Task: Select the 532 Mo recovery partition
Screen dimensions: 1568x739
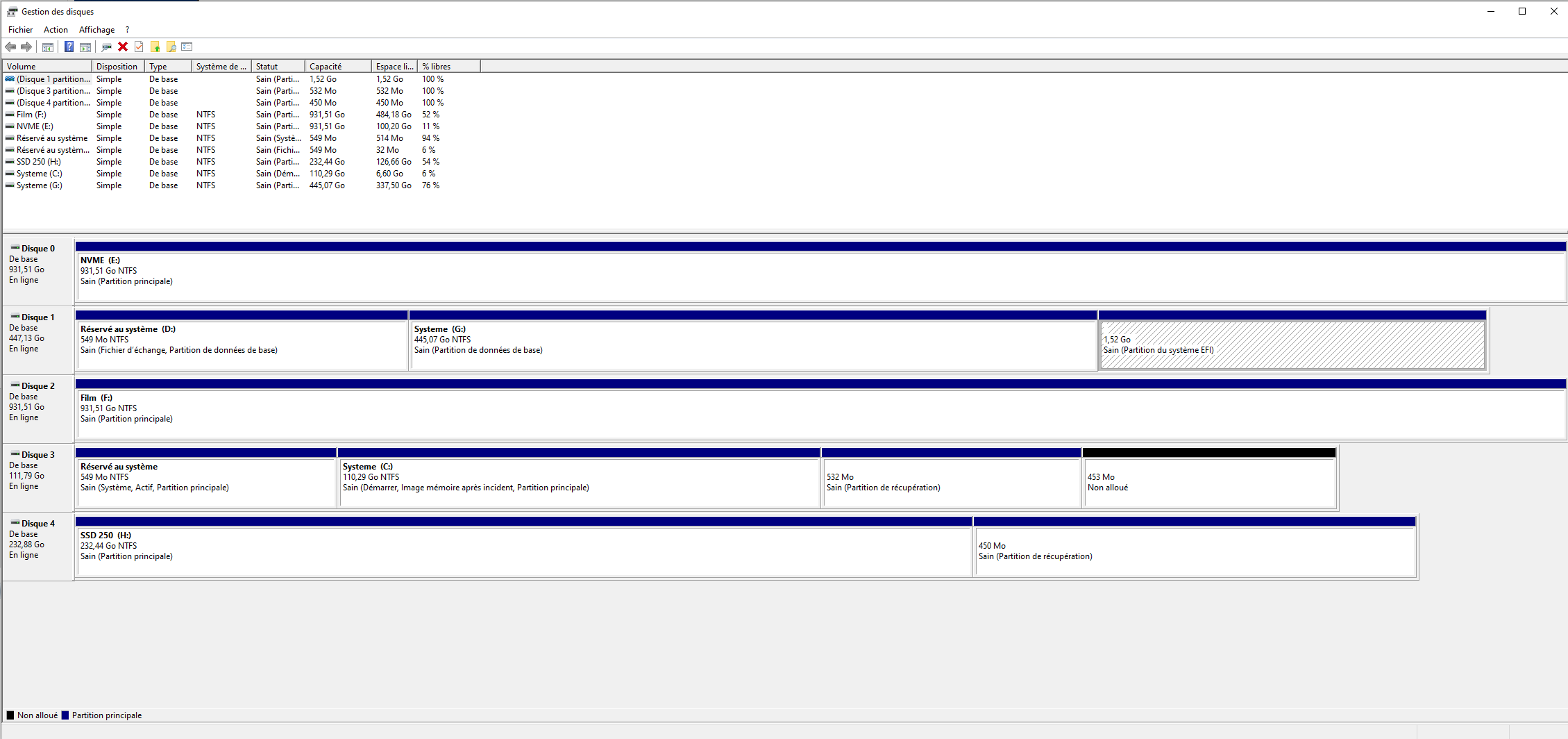Action: pyautogui.click(x=952, y=478)
